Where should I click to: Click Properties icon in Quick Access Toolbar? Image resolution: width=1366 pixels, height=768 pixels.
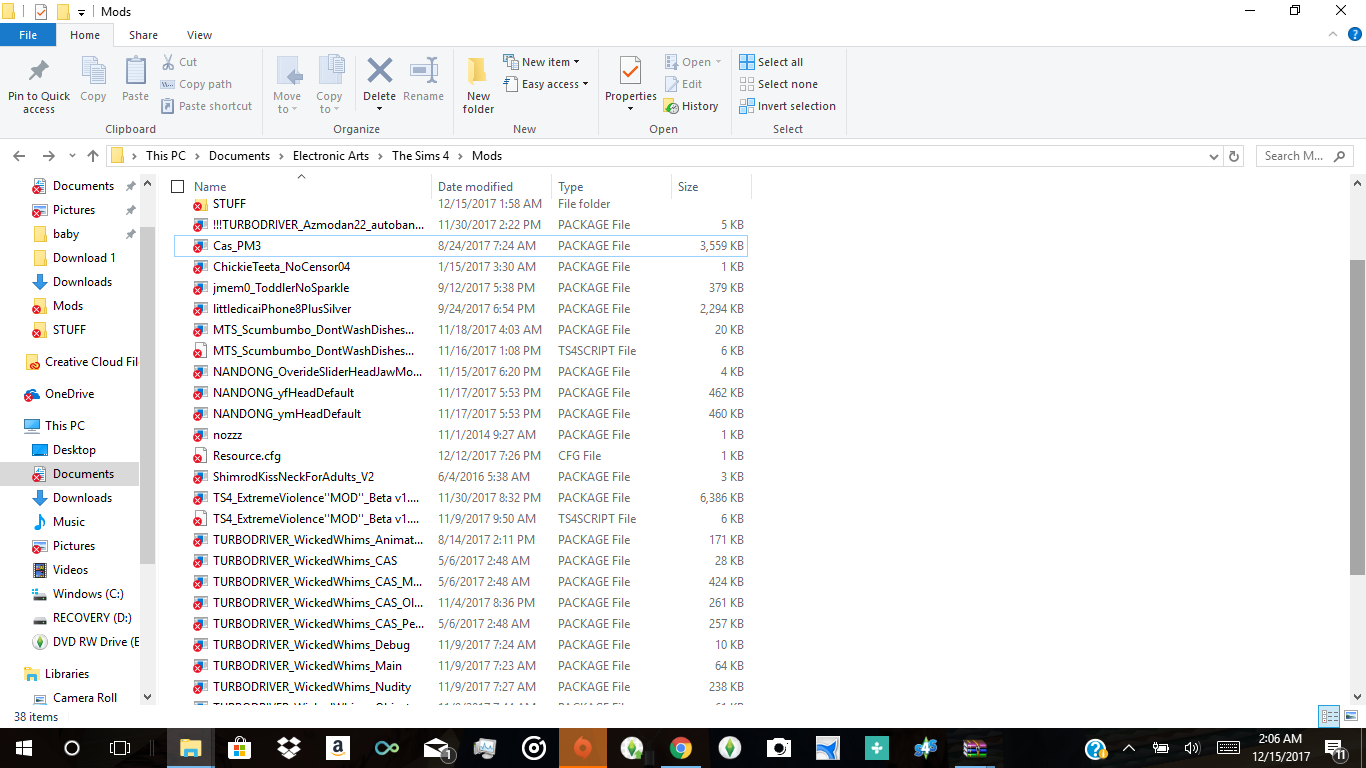tap(41, 12)
